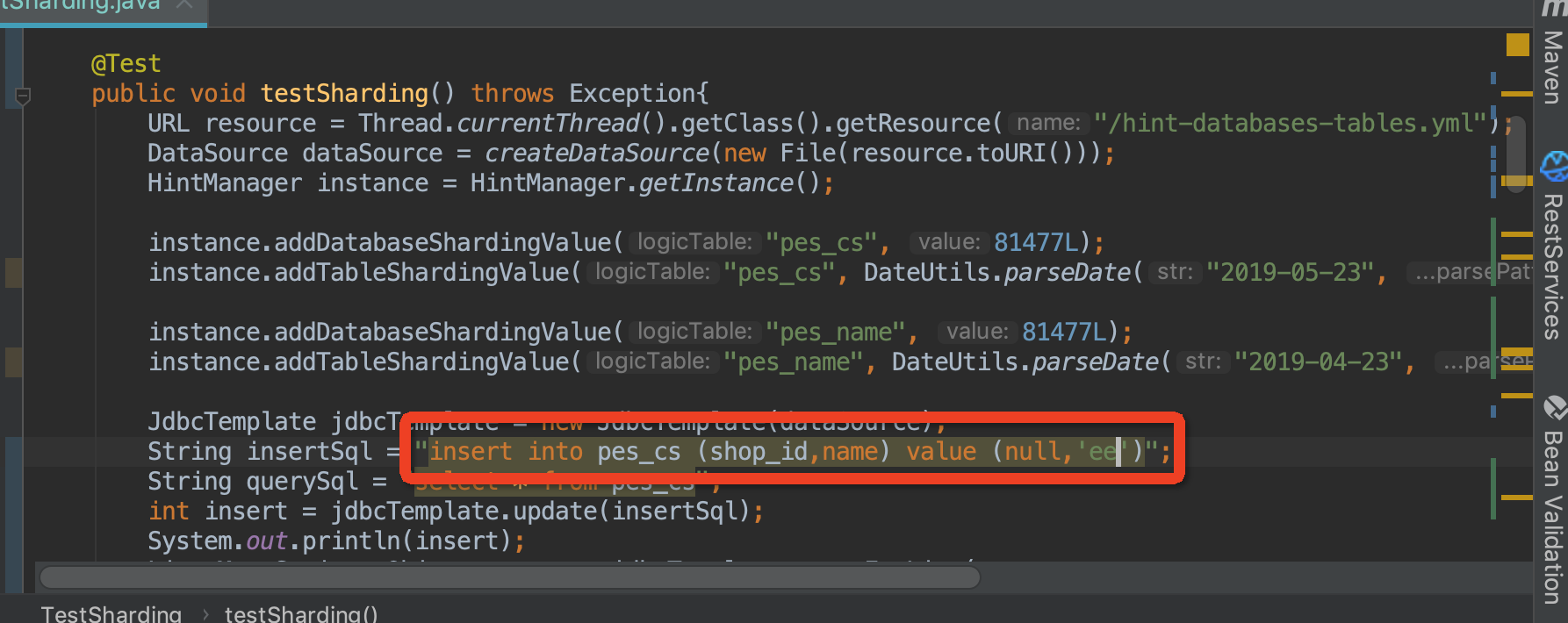This screenshot has height=623, width=1568.
Task: Click the Bean Validation icon in sidebar
Action: [x=1554, y=407]
